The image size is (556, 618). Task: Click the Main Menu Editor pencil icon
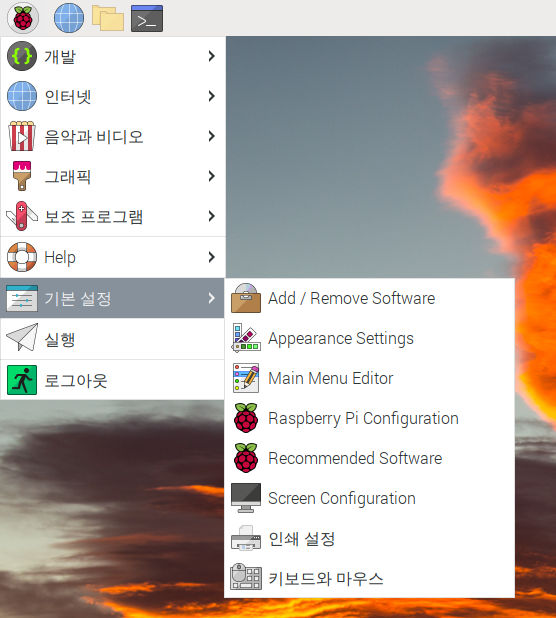coord(246,378)
